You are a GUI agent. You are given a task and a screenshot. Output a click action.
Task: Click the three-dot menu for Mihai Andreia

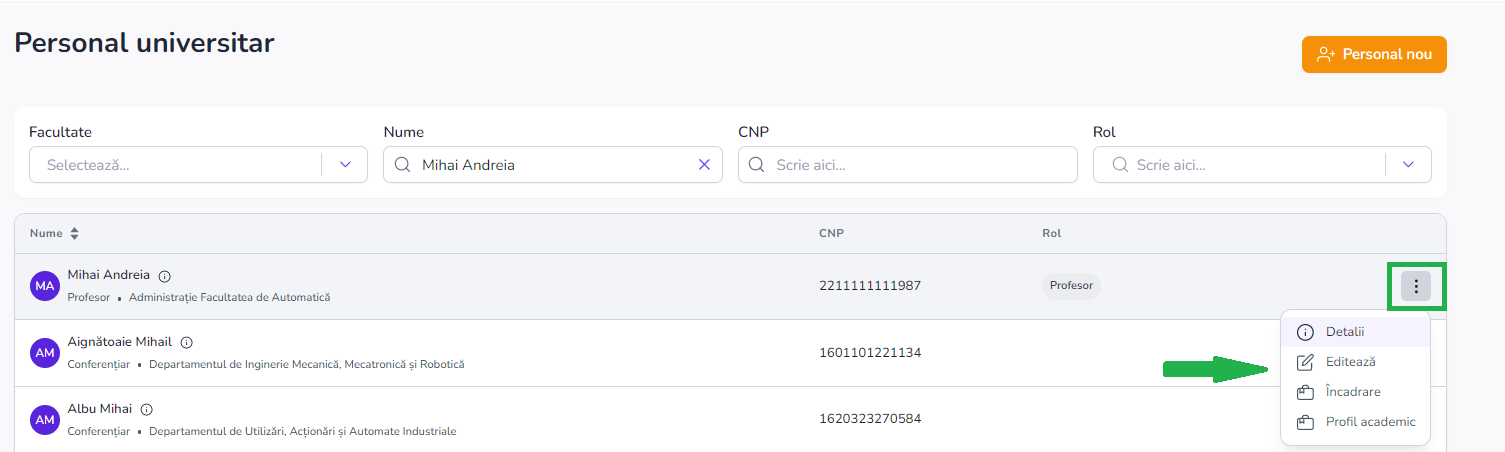pyautogui.click(x=1415, y=287)
